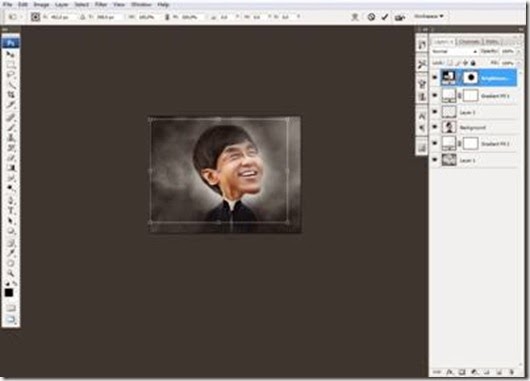Toggle visibility of the selected Brightness adjustment layer

click(435, 78)
